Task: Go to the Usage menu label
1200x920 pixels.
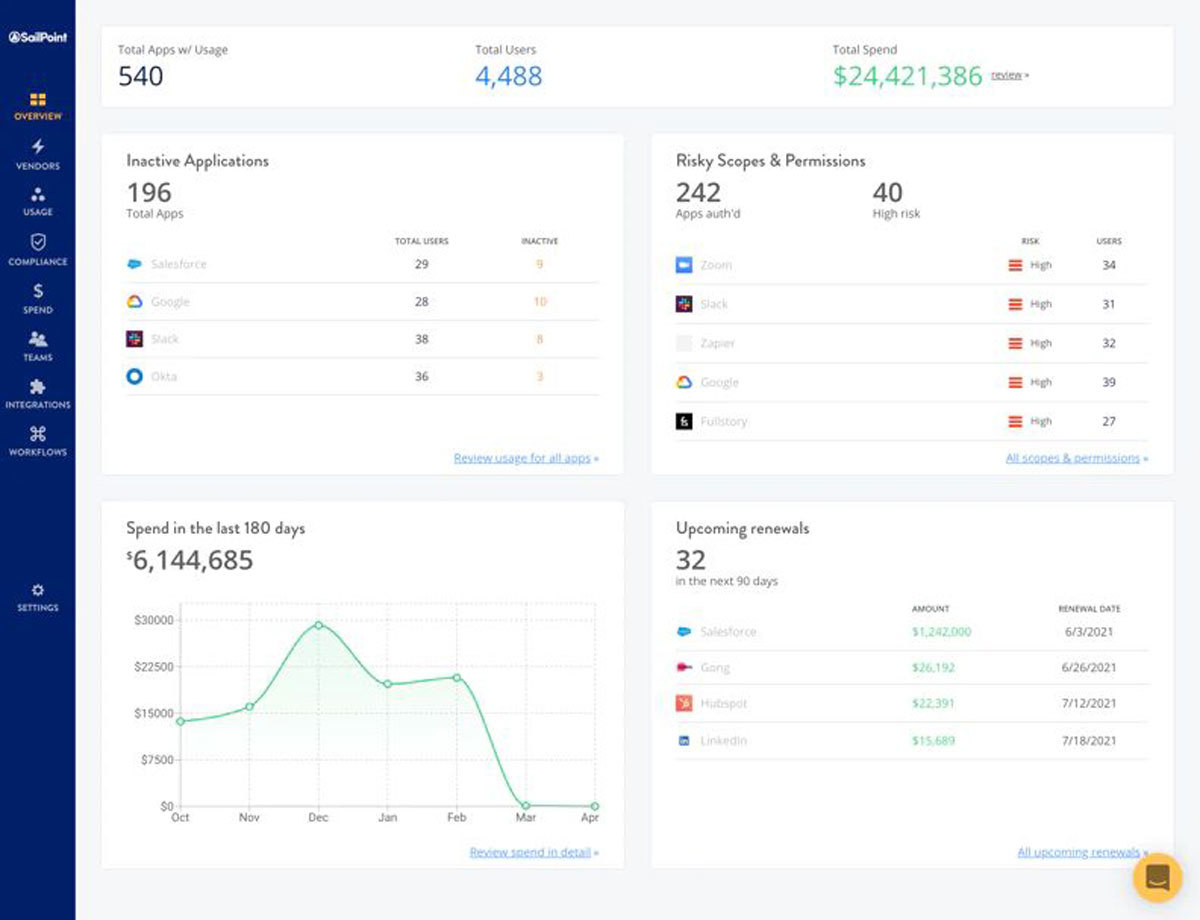Action: pyautogui.click(x=38, y=212)
